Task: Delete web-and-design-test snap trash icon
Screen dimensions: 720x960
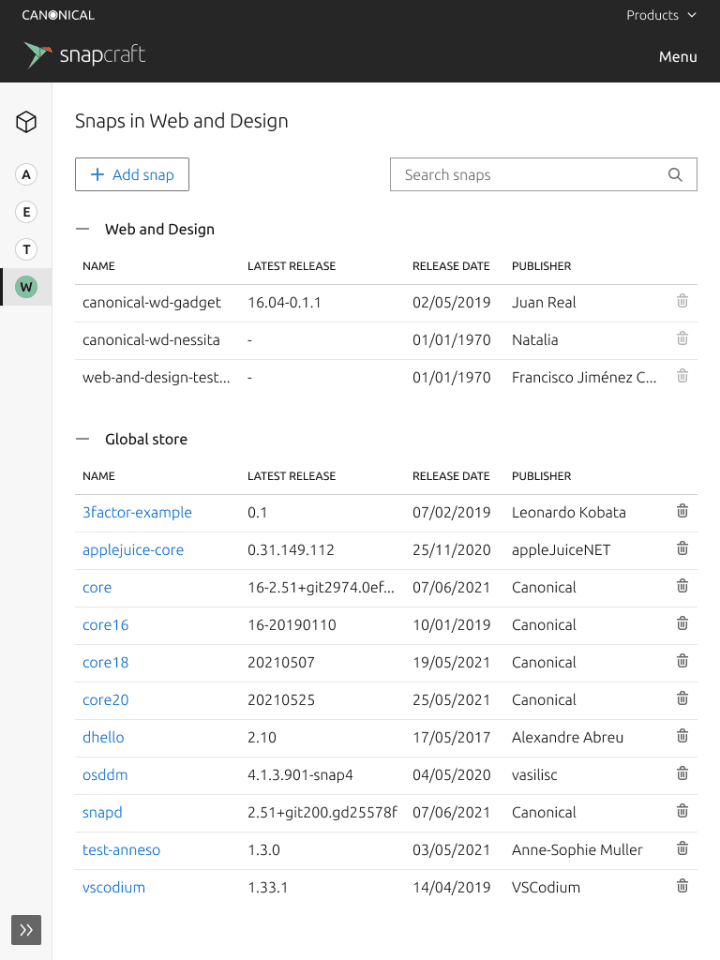Action: pos(682,376)
